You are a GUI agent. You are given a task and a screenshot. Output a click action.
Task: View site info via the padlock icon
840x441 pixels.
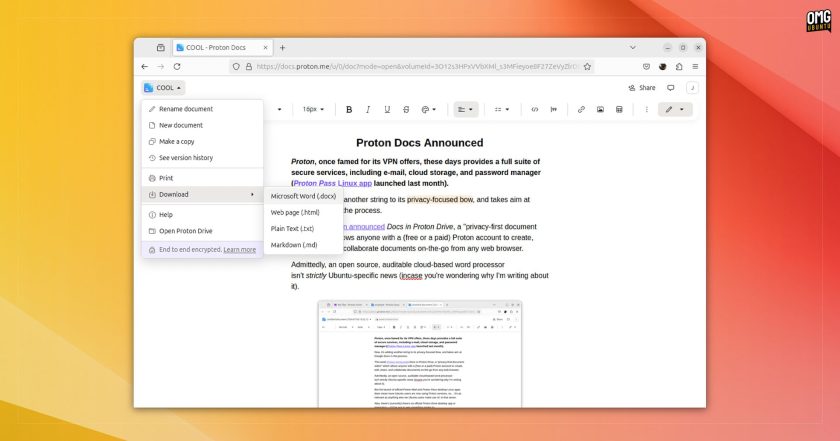[249, 66]
